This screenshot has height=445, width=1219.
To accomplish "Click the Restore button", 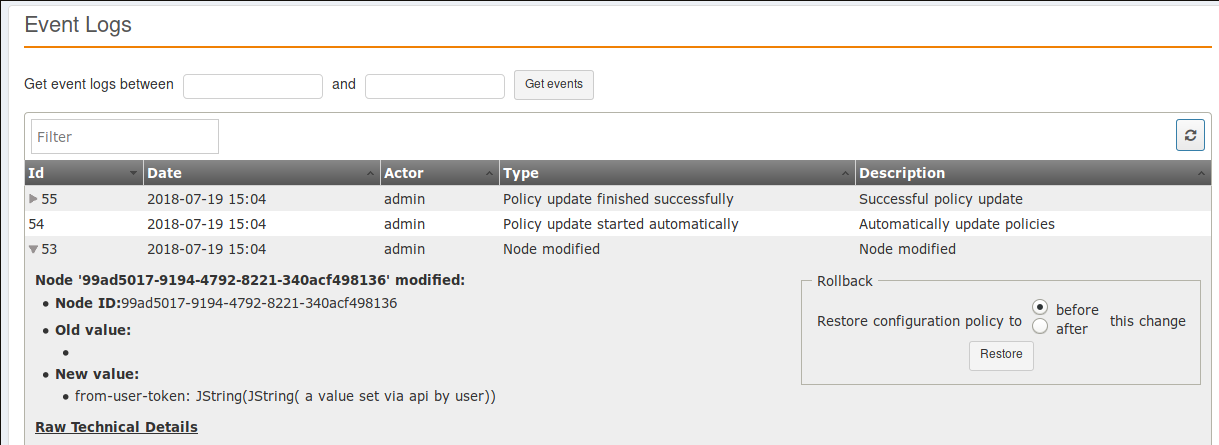I will point(1001,355).
